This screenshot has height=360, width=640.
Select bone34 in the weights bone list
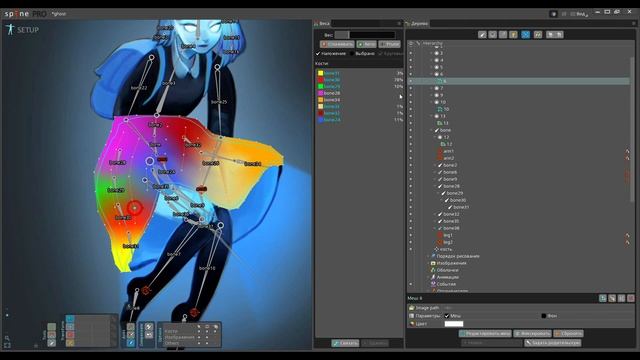tap(332, 100)
